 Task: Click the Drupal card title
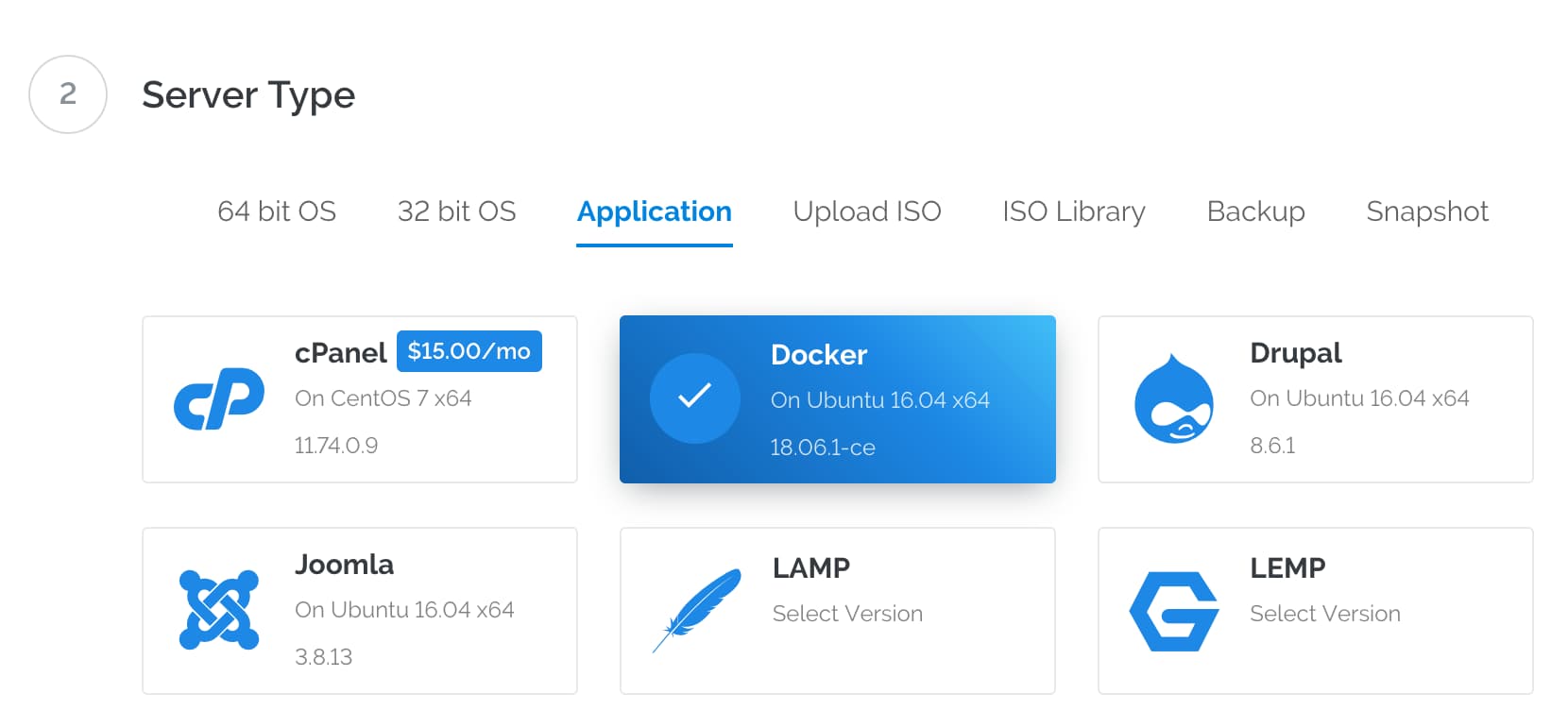pyautogui.click(x=1296, y=354)
